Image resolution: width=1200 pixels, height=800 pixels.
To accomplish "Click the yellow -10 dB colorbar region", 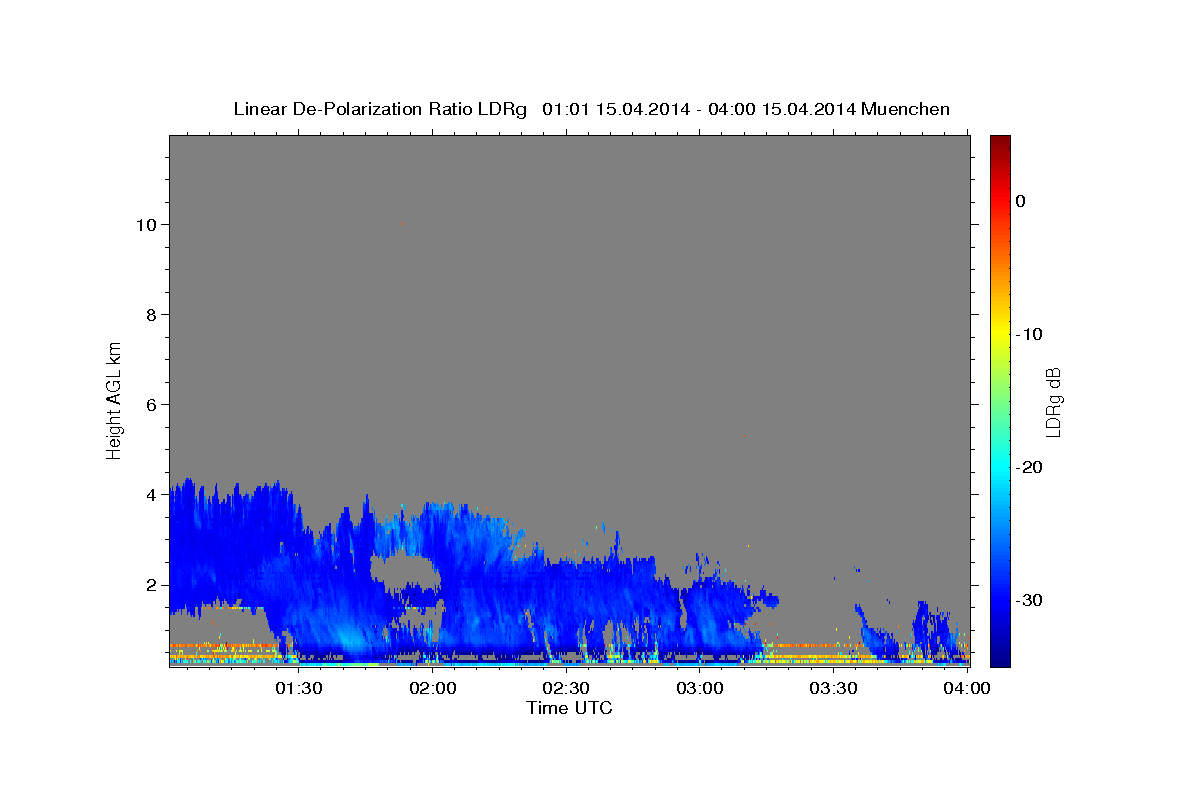I will click(1000, 333).
